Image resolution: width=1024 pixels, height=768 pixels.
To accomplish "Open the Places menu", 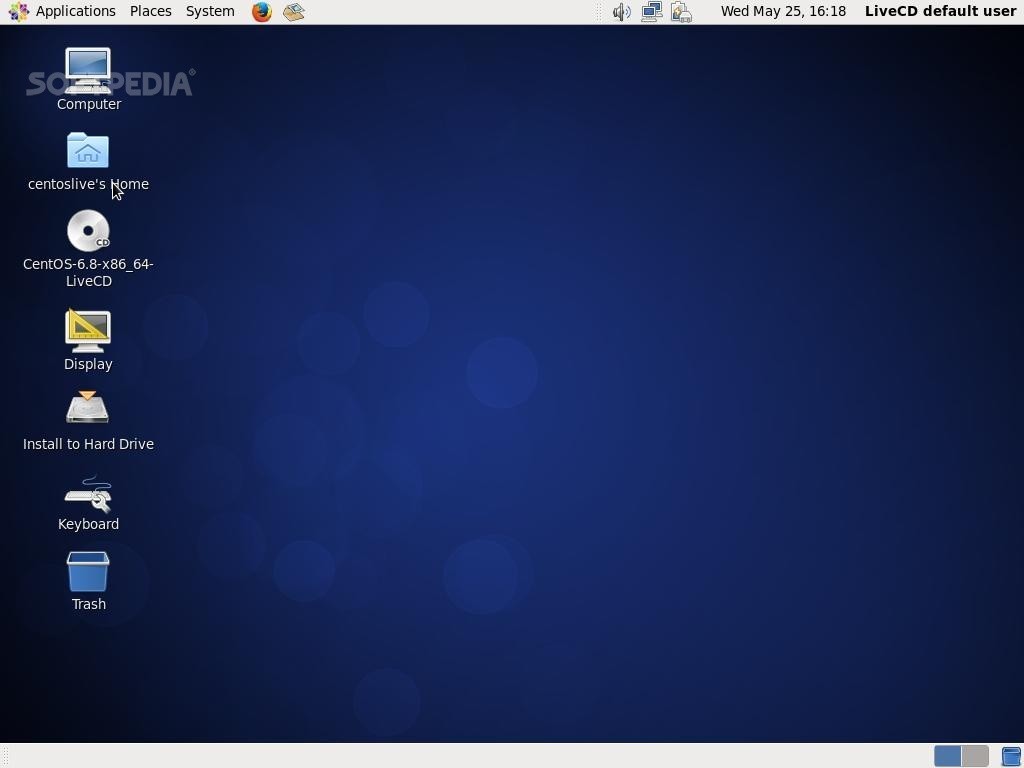I will 150,11.
